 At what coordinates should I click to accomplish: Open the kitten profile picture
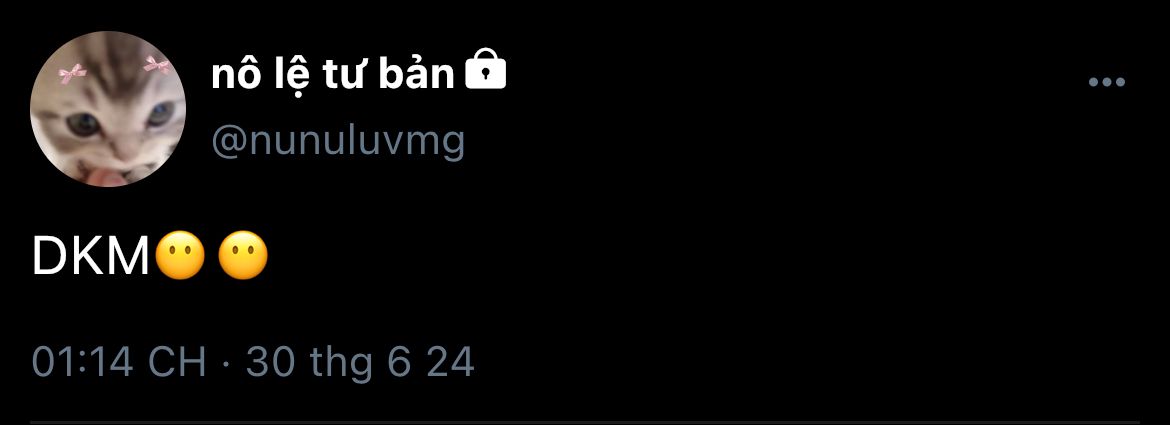(108, 109)
